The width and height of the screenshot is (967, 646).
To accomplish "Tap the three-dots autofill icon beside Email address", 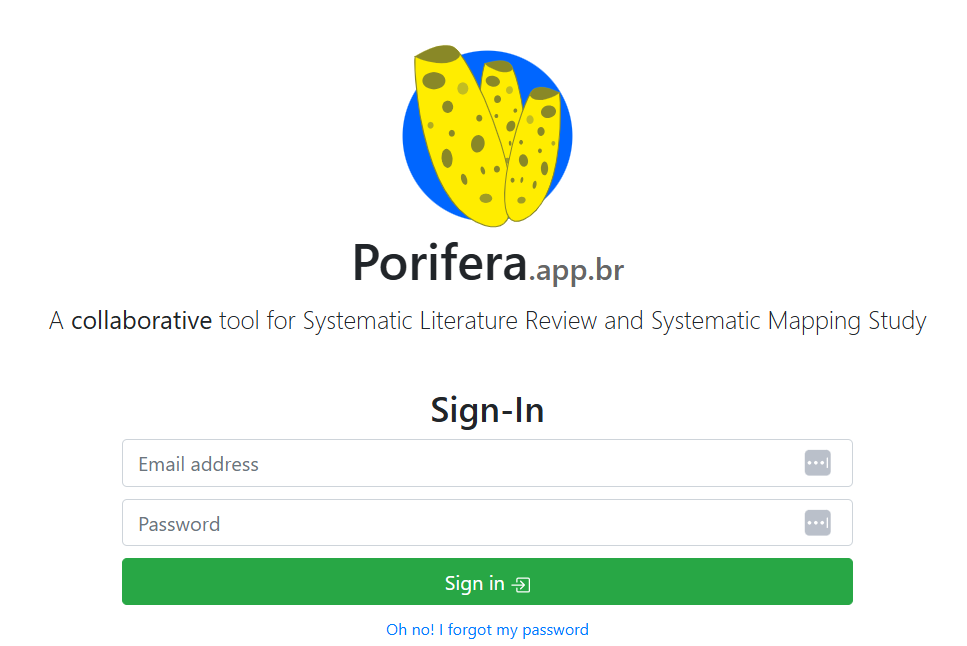I will point(817,462).
